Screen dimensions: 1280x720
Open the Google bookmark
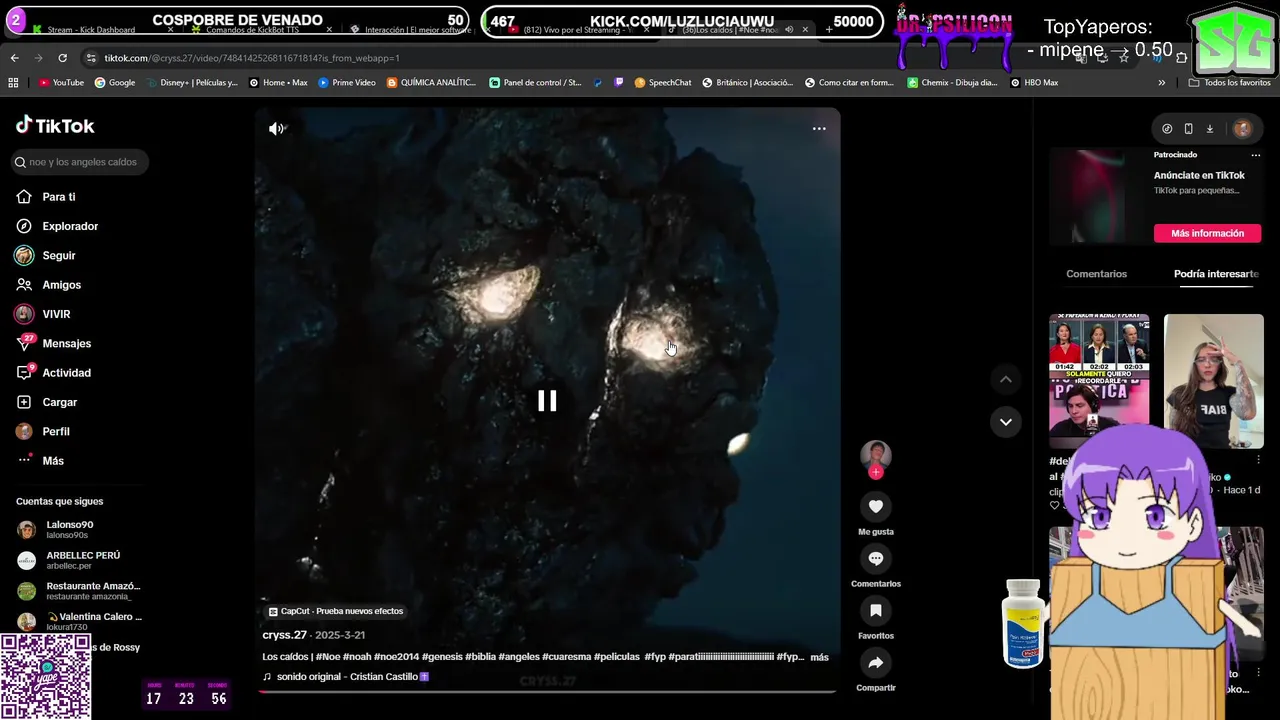pyautogui.click(x=115, y=83)
